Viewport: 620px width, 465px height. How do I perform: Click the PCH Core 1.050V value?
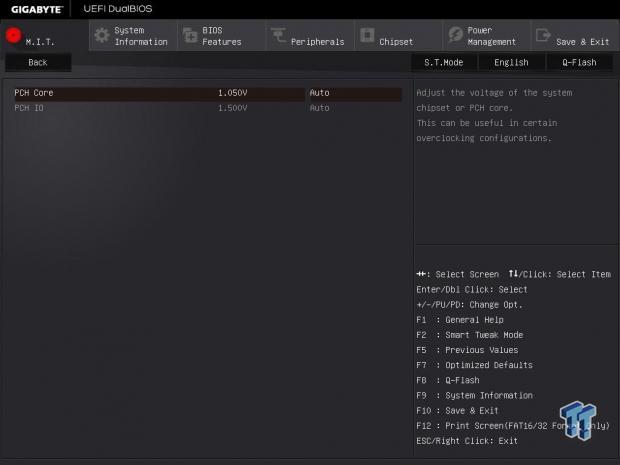tap(232, 93)
